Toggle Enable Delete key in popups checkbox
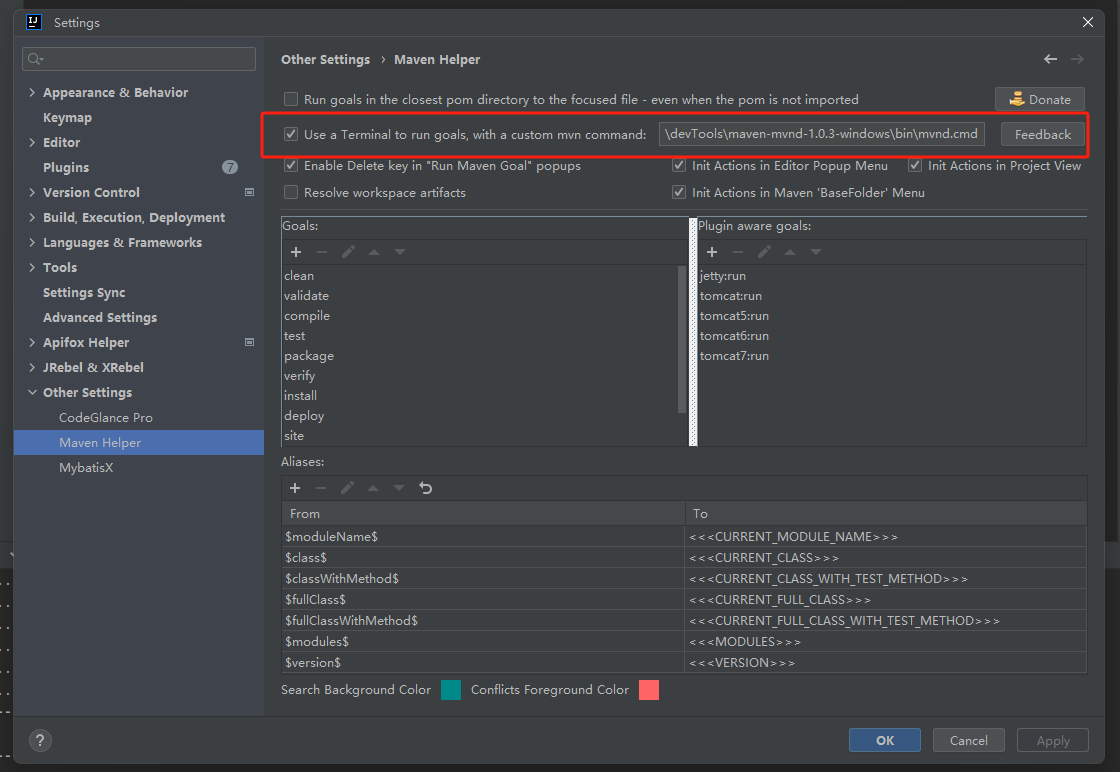Image resolution: width=1120 pixels, height=772 pixels. [291, 166]
